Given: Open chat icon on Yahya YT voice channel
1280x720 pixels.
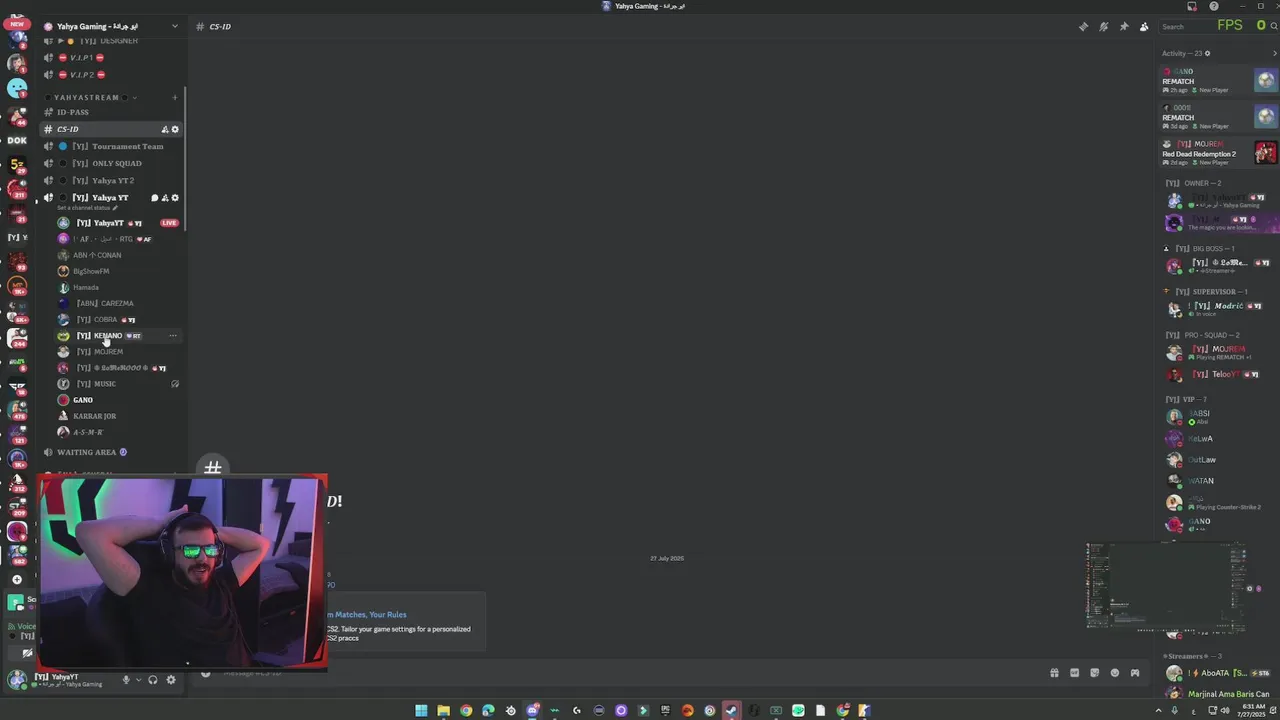Looking at the screenshot, I should coord(154,198).
